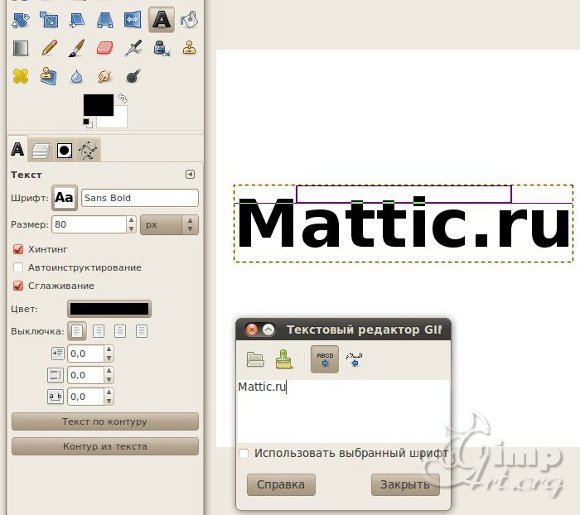Decrease letter spacing value

pyautogui.click(x=109, y=401)
